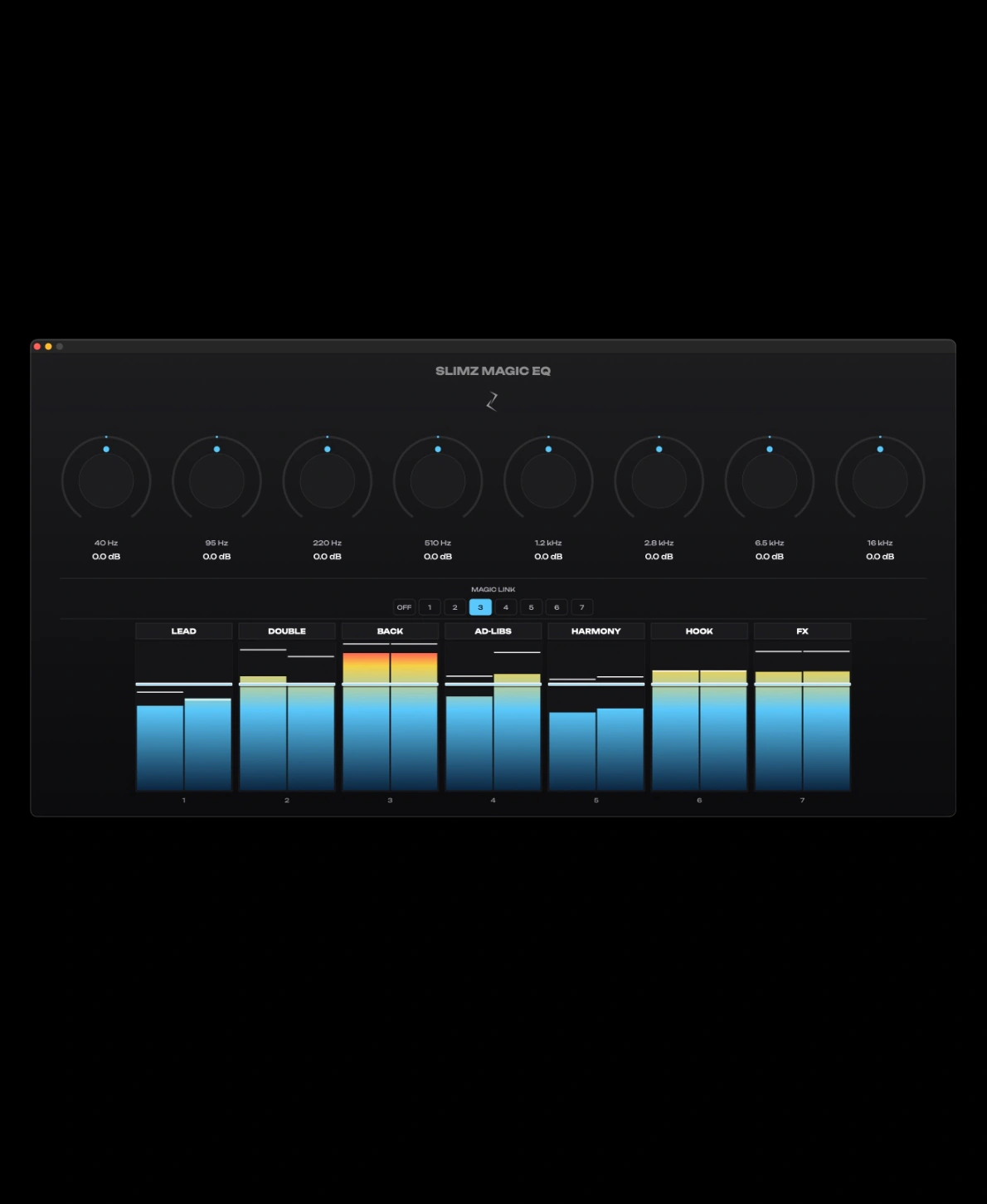Click the 0.0 dB value under 95 Hz

216,557
